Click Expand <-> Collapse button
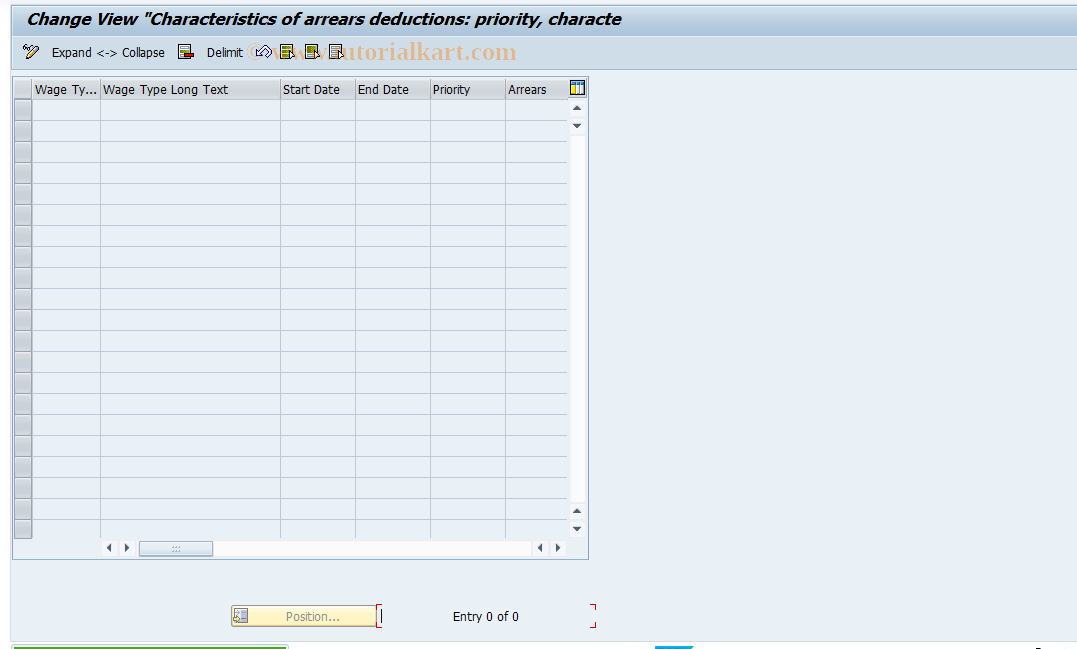 (108, 52)
